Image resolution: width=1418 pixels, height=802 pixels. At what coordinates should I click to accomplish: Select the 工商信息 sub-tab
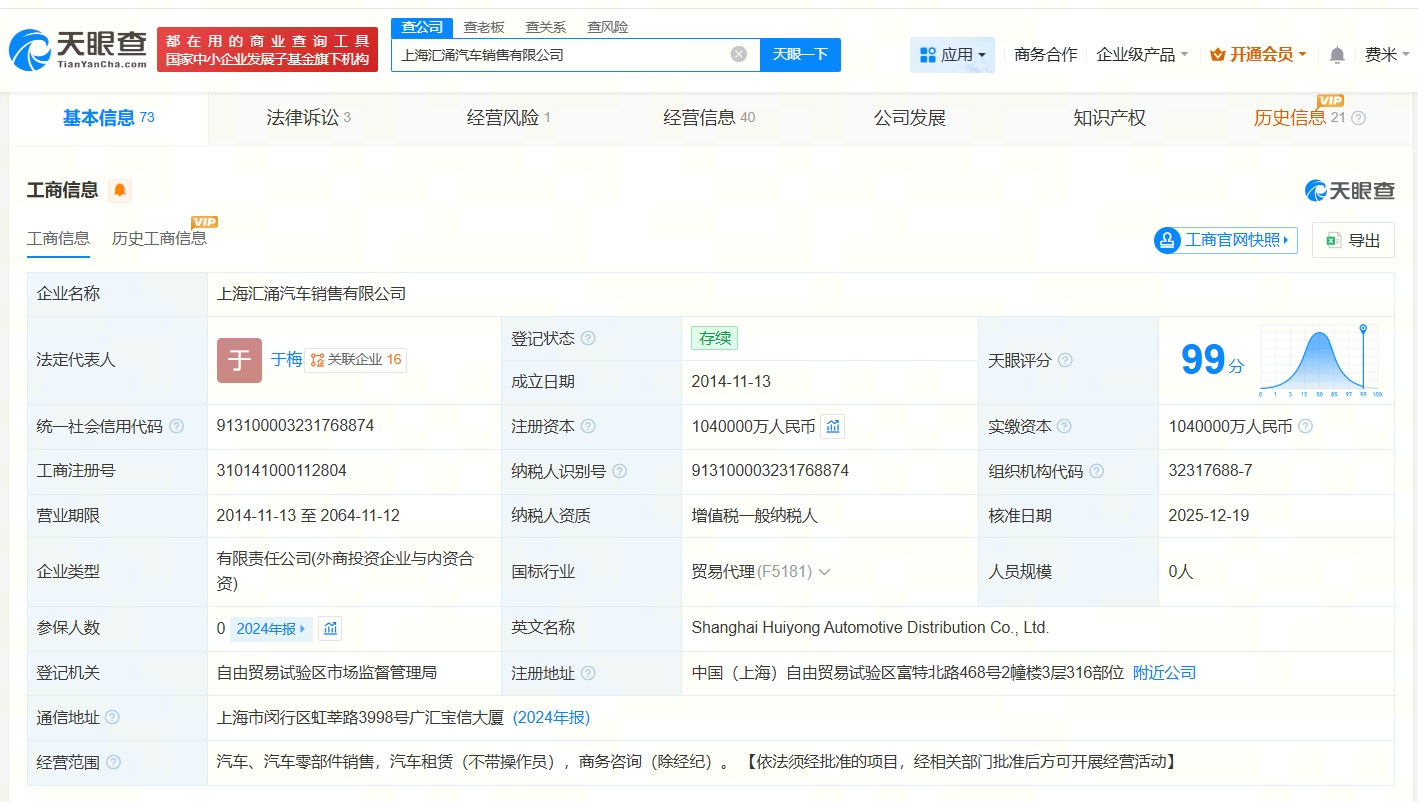tap(58, 238)
